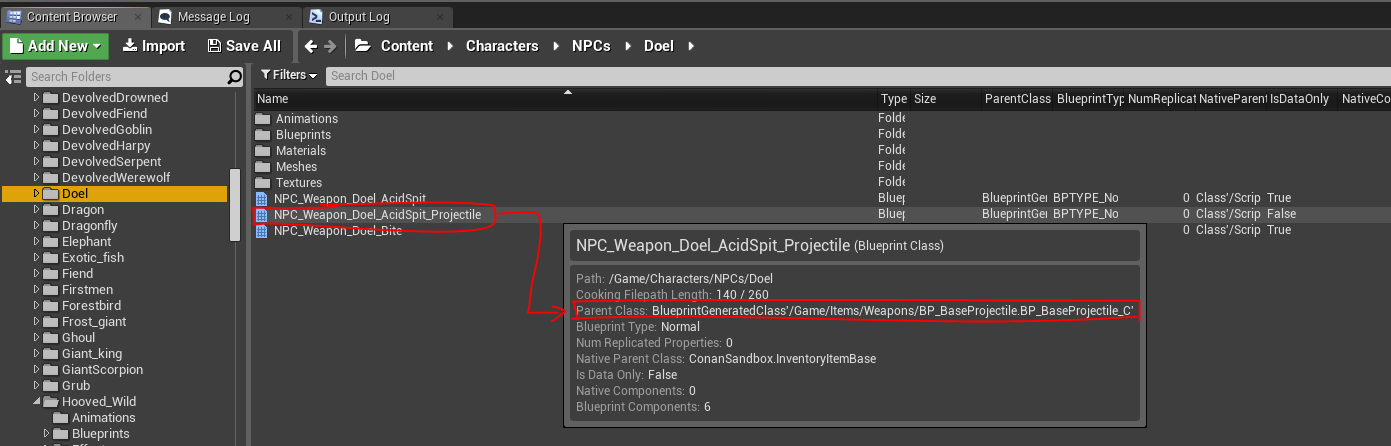Open the Filters dropdown

pyautogui.click(x=288, y=75)
